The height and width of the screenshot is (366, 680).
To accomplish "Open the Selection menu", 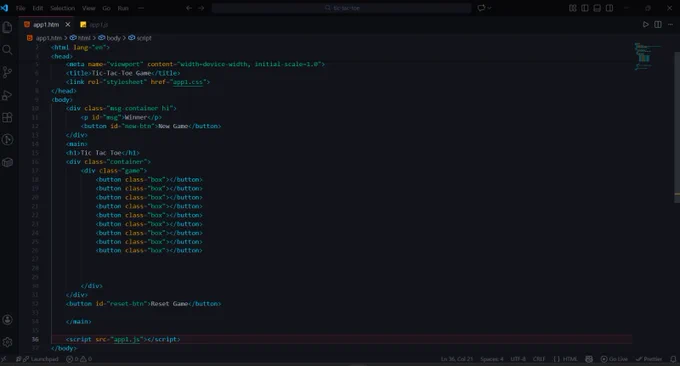I will pyautogui.click(x=62, y=8).
